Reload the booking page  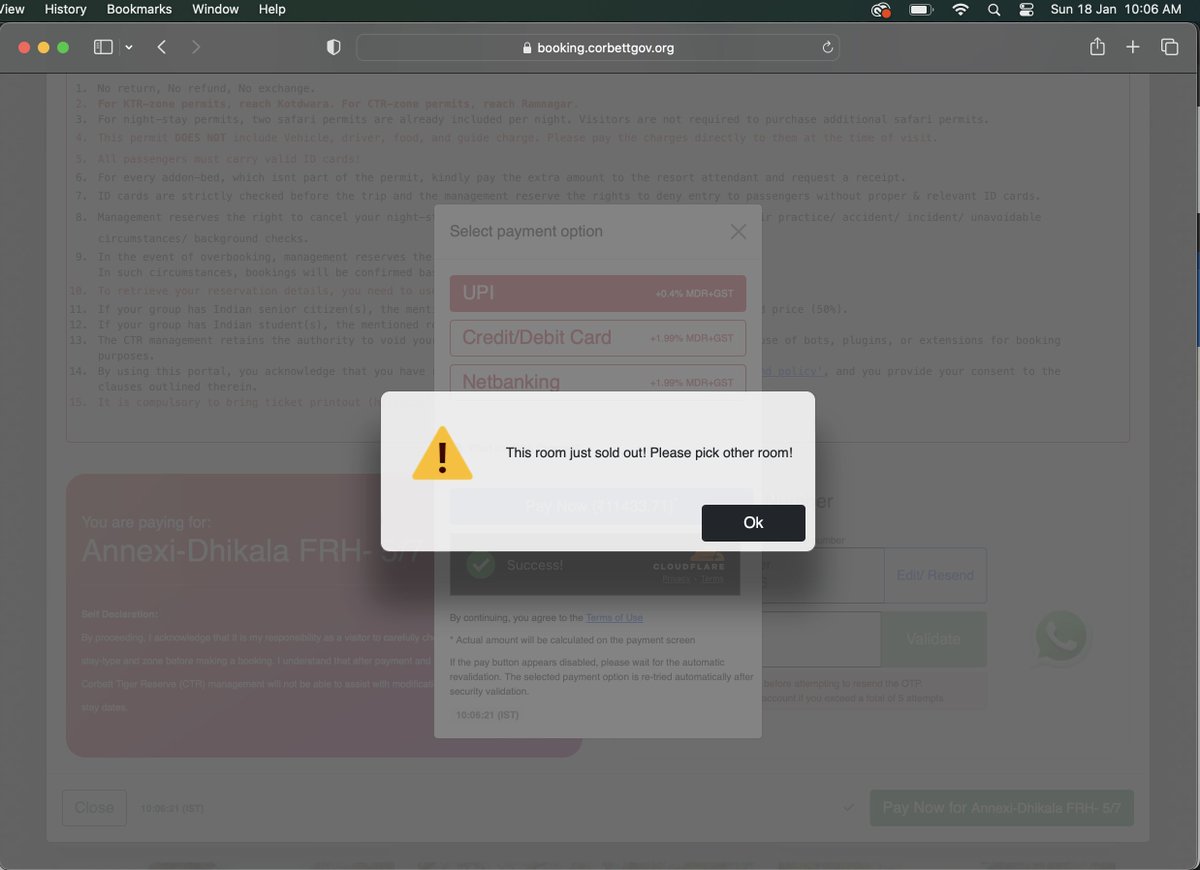827,47
